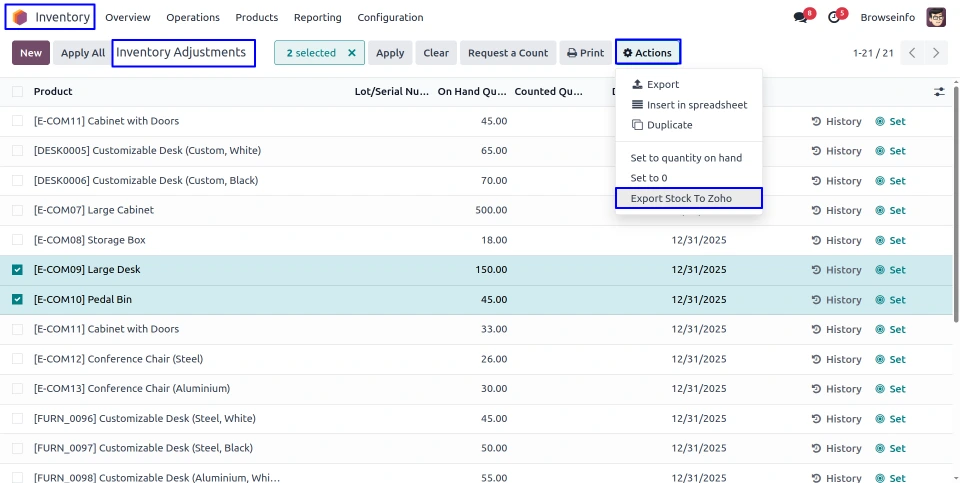The image size is (960, 483).
Task: Uncheck the Large Desk row checkbox
Action: (17, 270)
